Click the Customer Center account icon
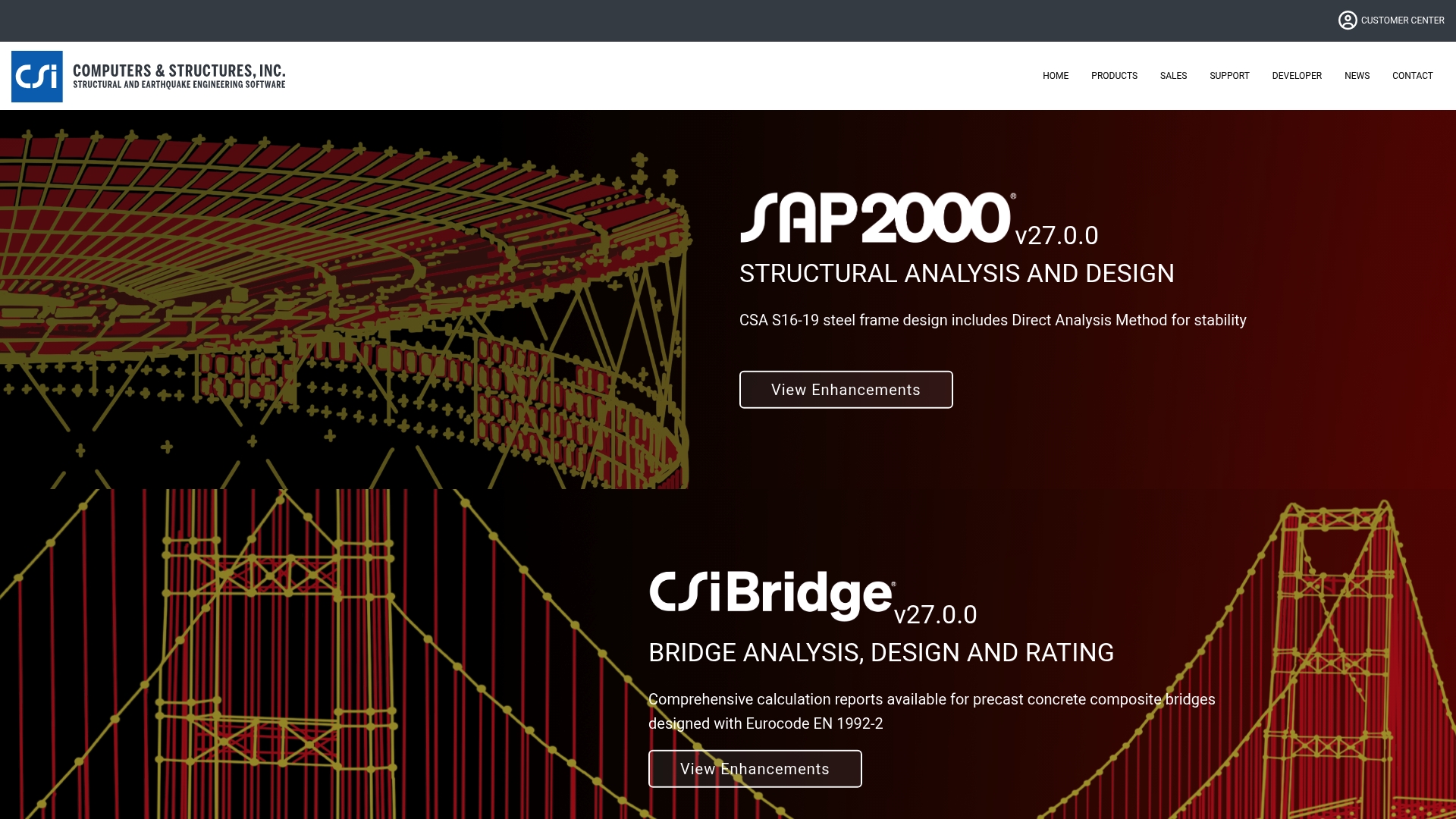 [x=1348, y=20]
